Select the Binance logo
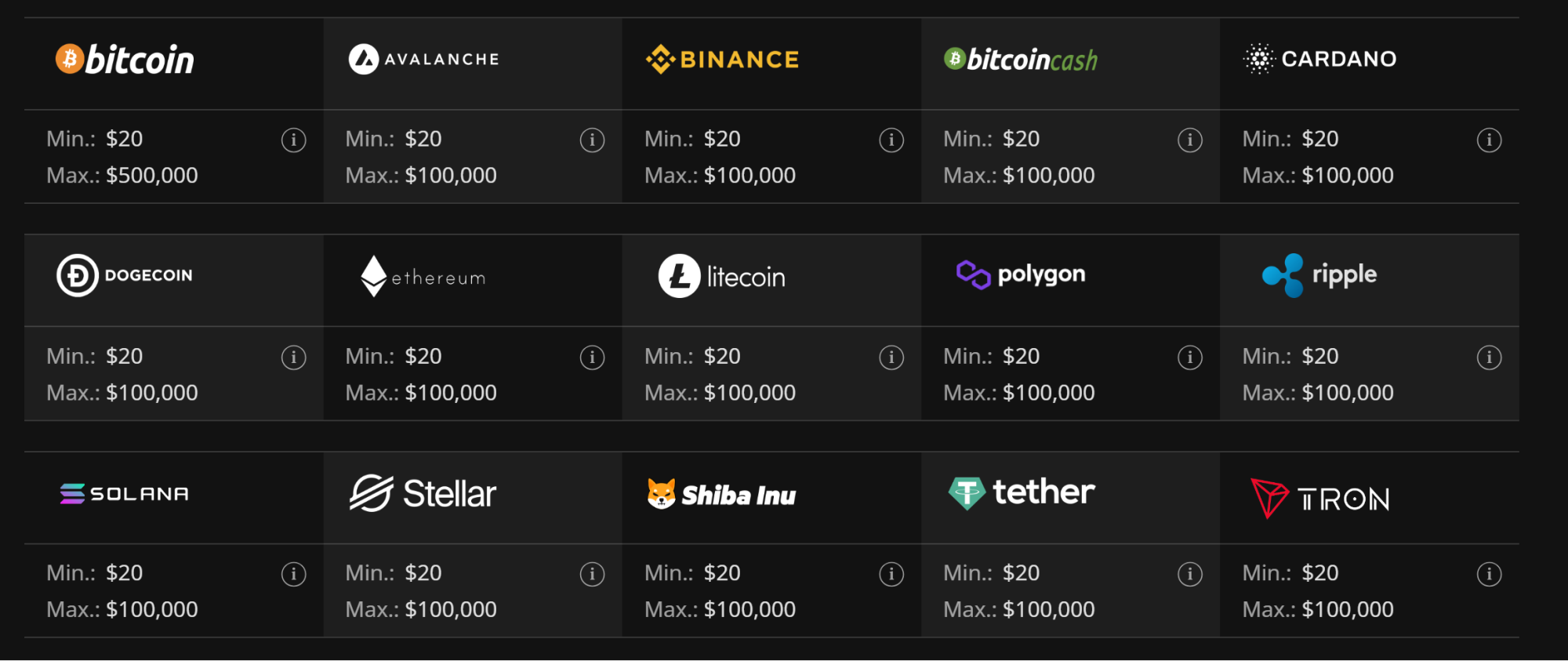 tap(722, 60)
